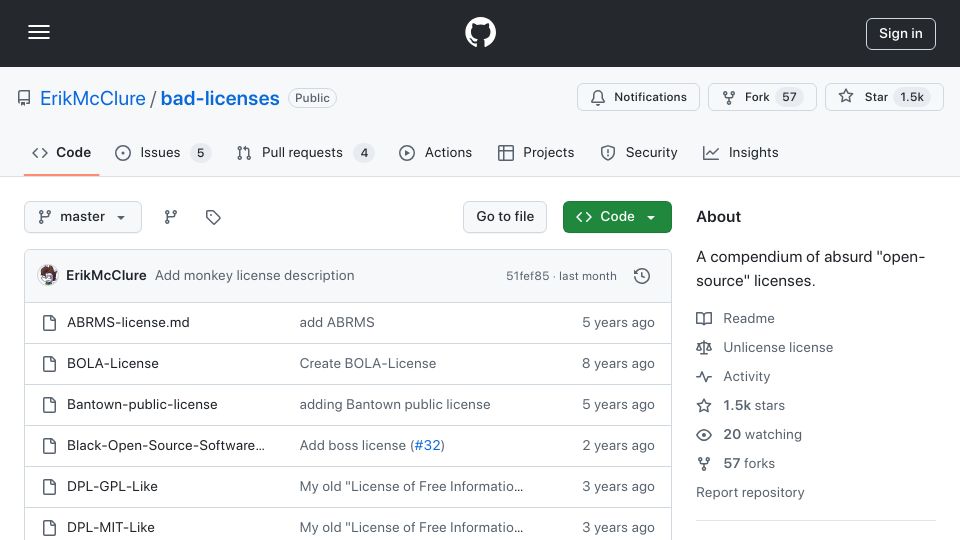Open the Readme link in About
This screenshot has width=960, height=540.
pyautogui.click(x=748, y=318)
